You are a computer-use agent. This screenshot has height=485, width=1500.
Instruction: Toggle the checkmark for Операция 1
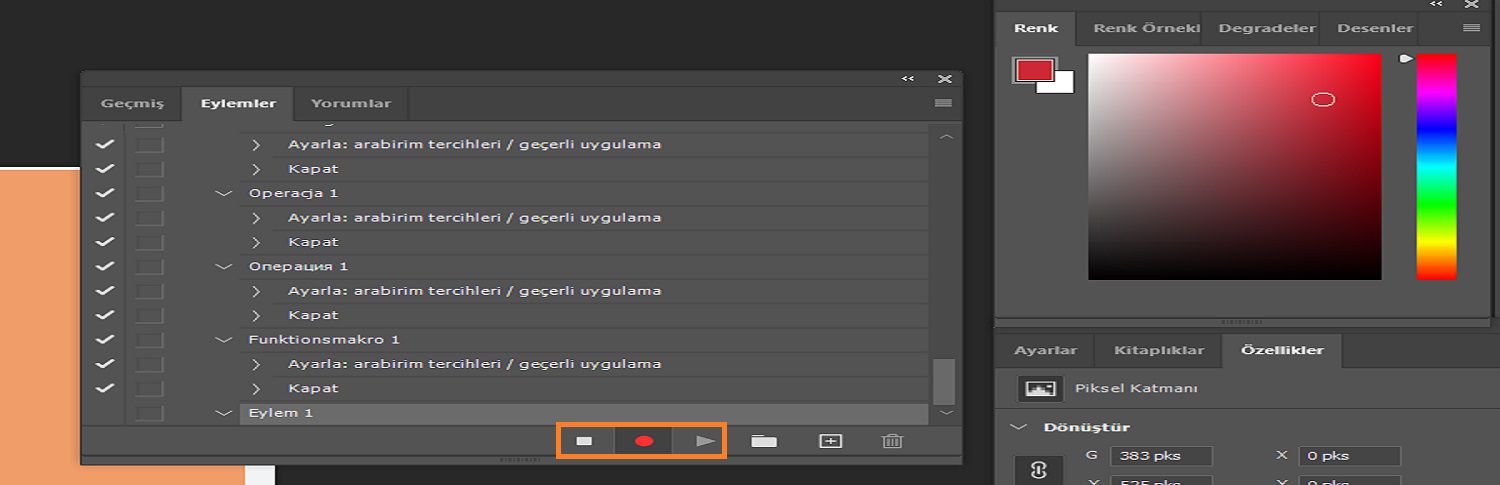pos(104,266)
